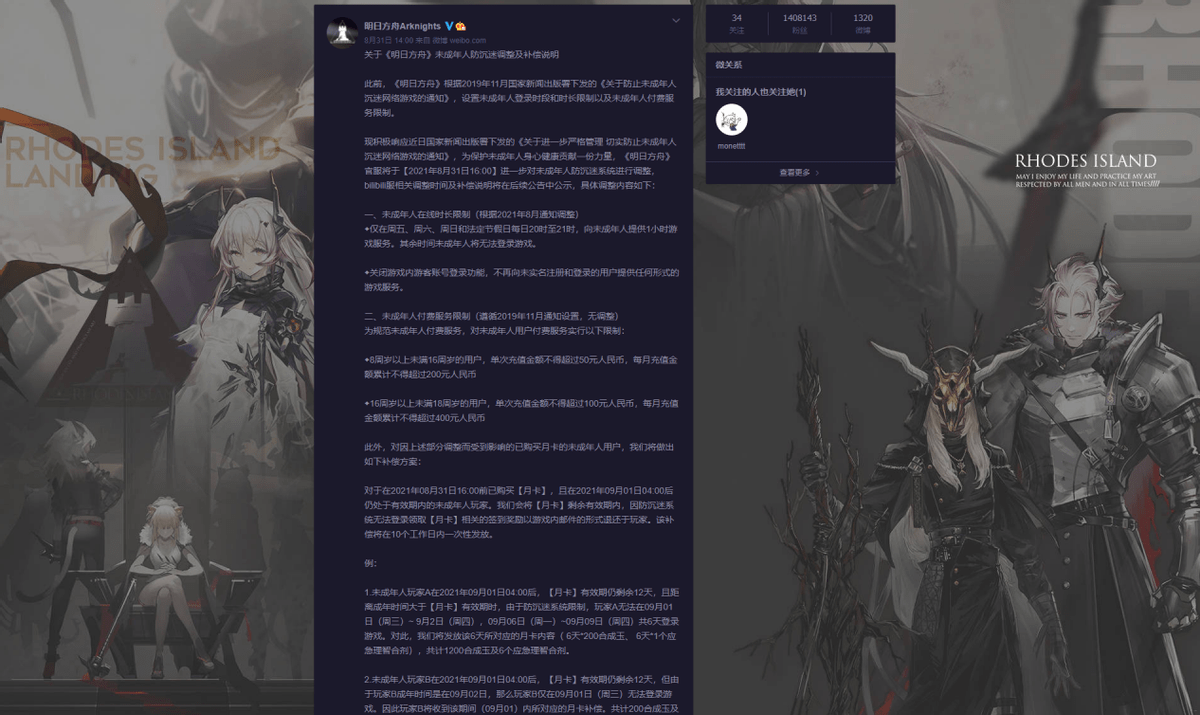Expand the post options chevron menu

pyautogui.click(x=676, y=20)
